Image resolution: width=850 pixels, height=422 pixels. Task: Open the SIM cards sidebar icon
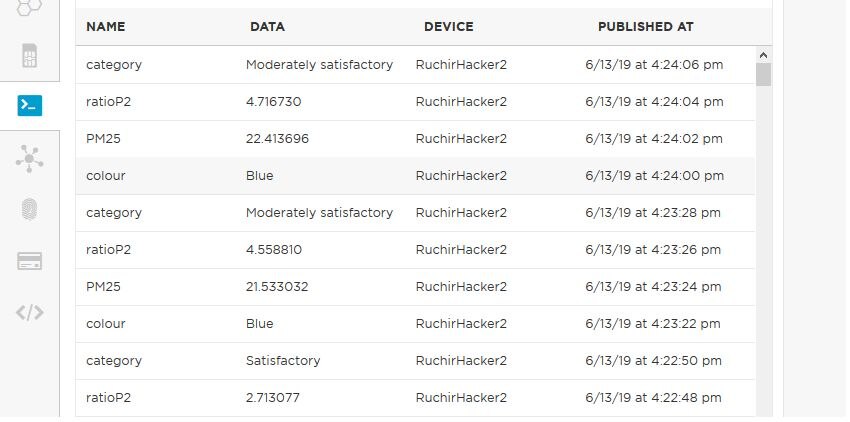pyautogui.click(x=29, y=55)
